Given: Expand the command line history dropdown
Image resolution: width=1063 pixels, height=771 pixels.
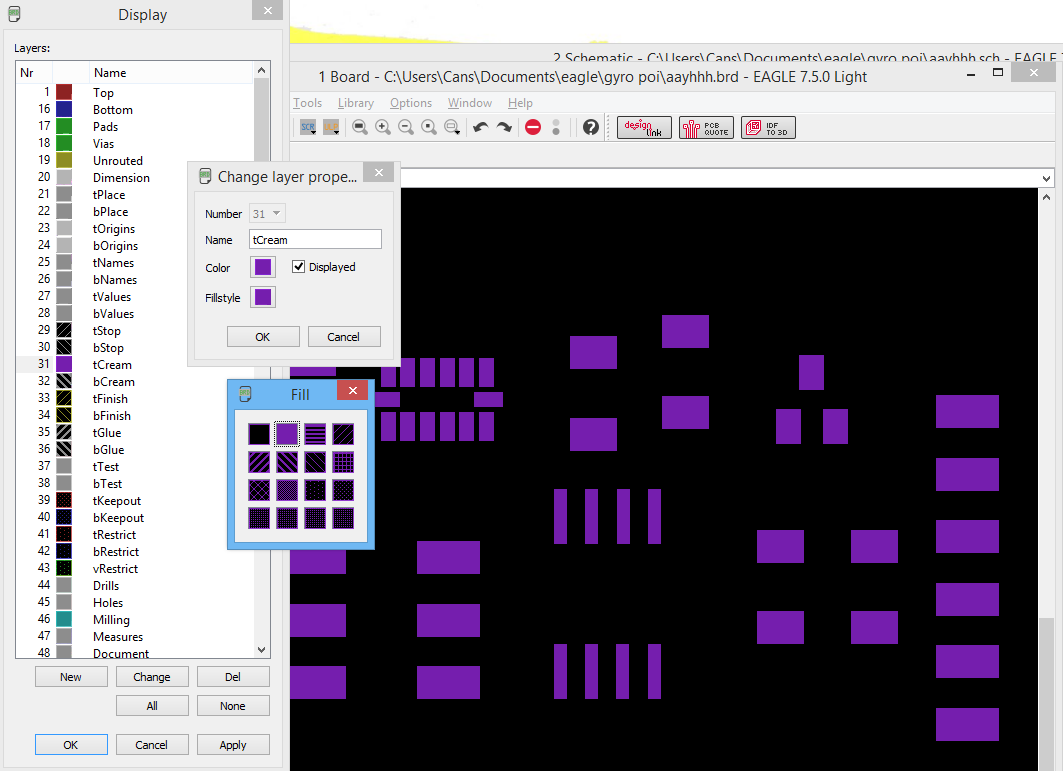Looking at the screenshot, I should point(1046,178).
